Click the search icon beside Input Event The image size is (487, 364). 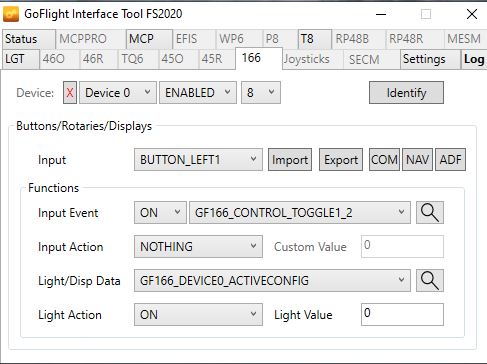[430, 213]
